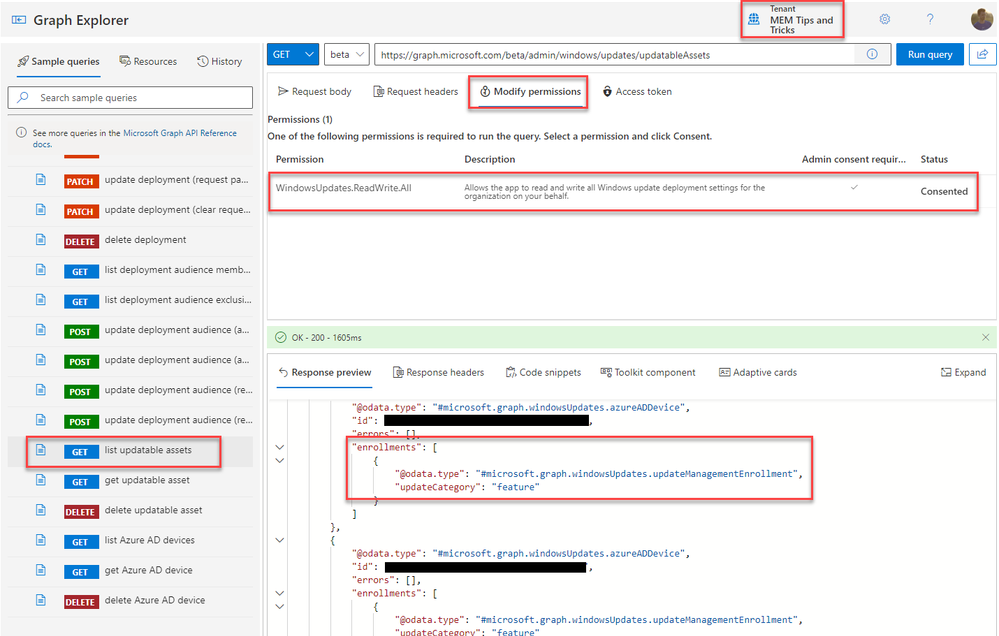Switch to History tab
The height and width of the screenshot is (636, 999).
[x=220, y=62]
